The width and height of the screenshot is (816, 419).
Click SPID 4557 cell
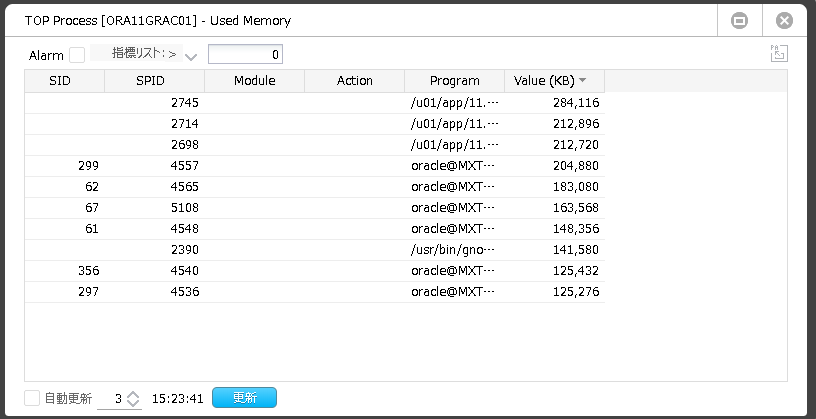(x=155, y=166)
